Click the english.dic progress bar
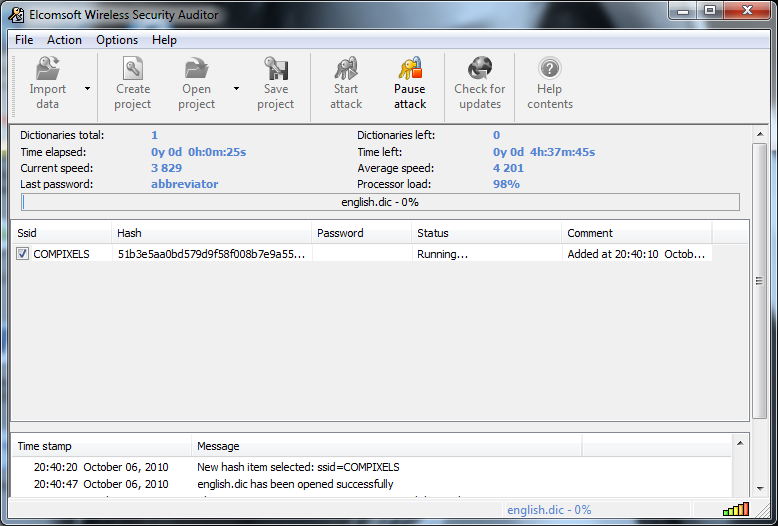Screen dimensions: 778x526 381,202
